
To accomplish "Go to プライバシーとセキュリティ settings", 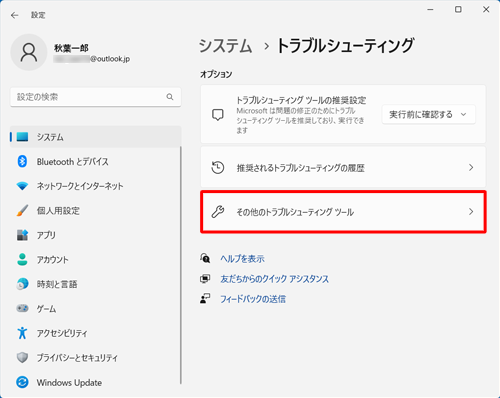I will tap(95, 358).
